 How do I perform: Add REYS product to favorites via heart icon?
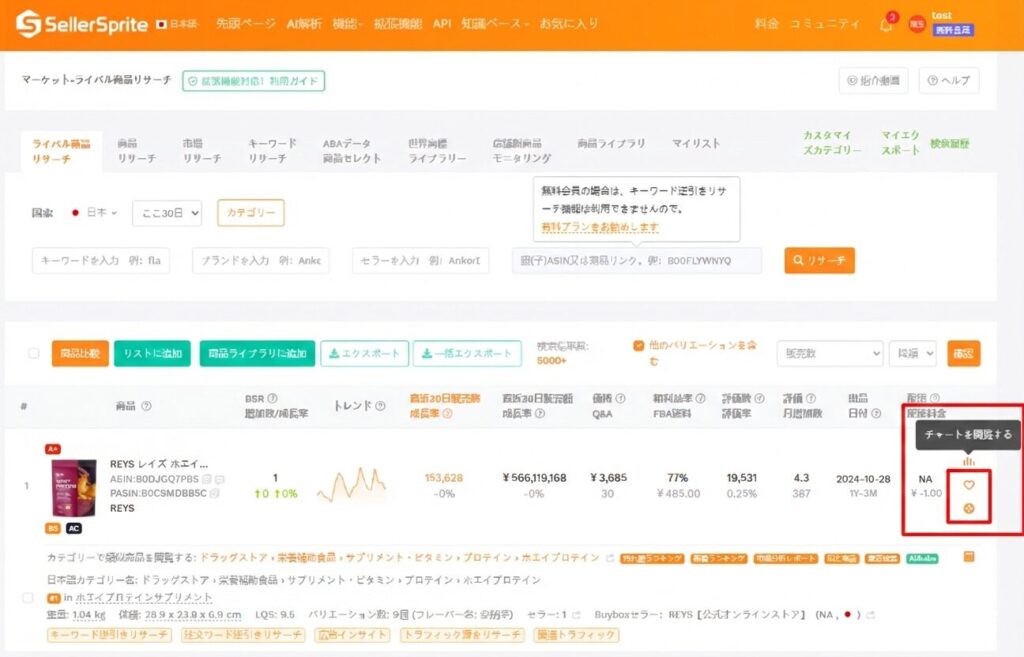(969, 485)
